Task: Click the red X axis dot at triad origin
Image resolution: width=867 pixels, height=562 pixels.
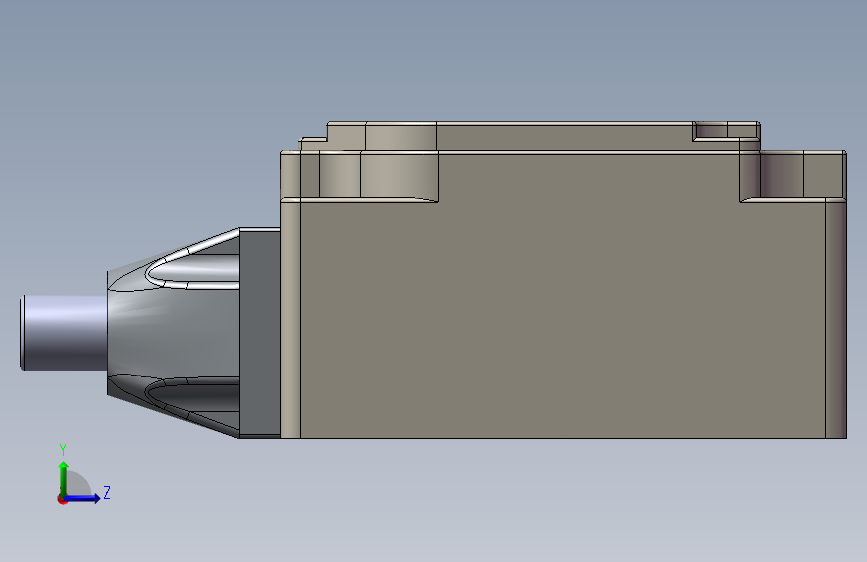Action: click(x=62, y=499)
